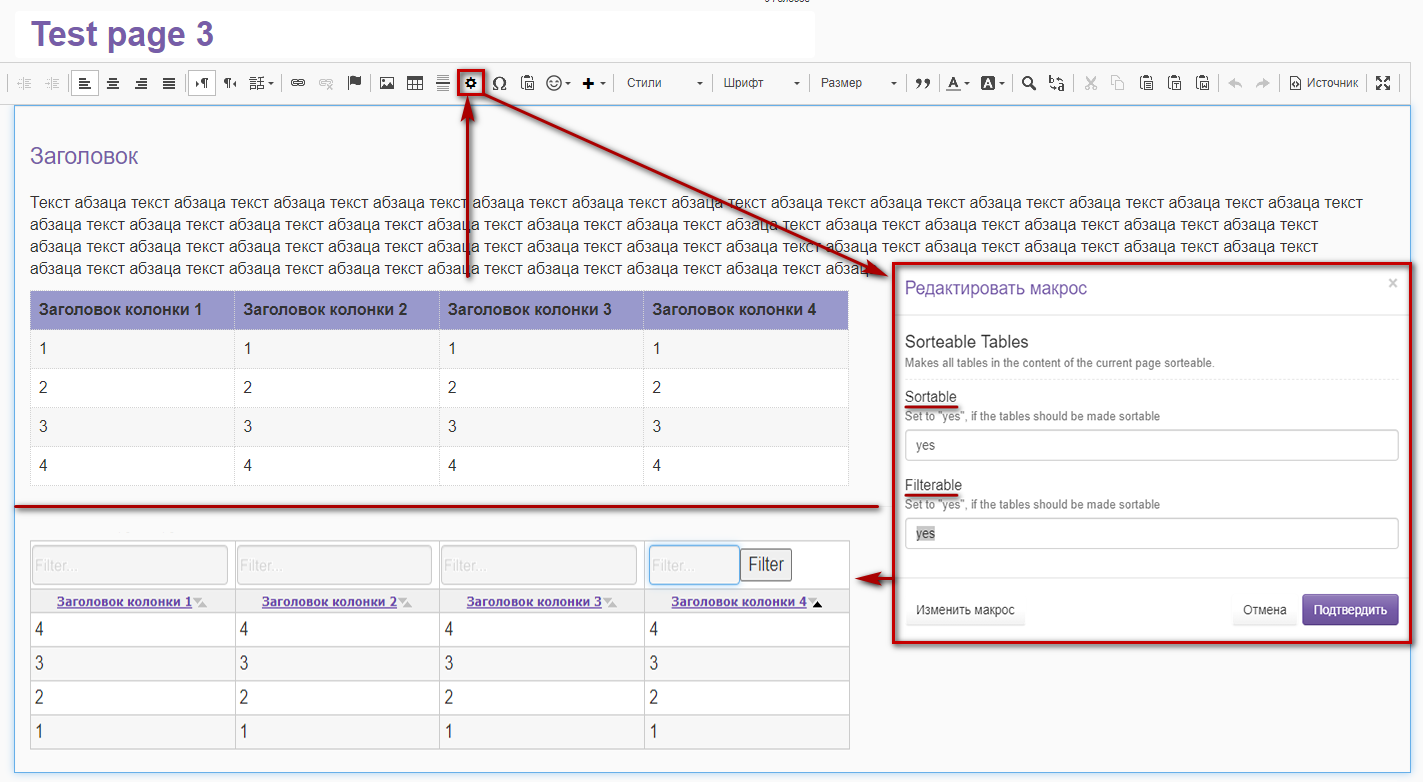
Task: Click Отмена cancel button
Action: 1264,610
